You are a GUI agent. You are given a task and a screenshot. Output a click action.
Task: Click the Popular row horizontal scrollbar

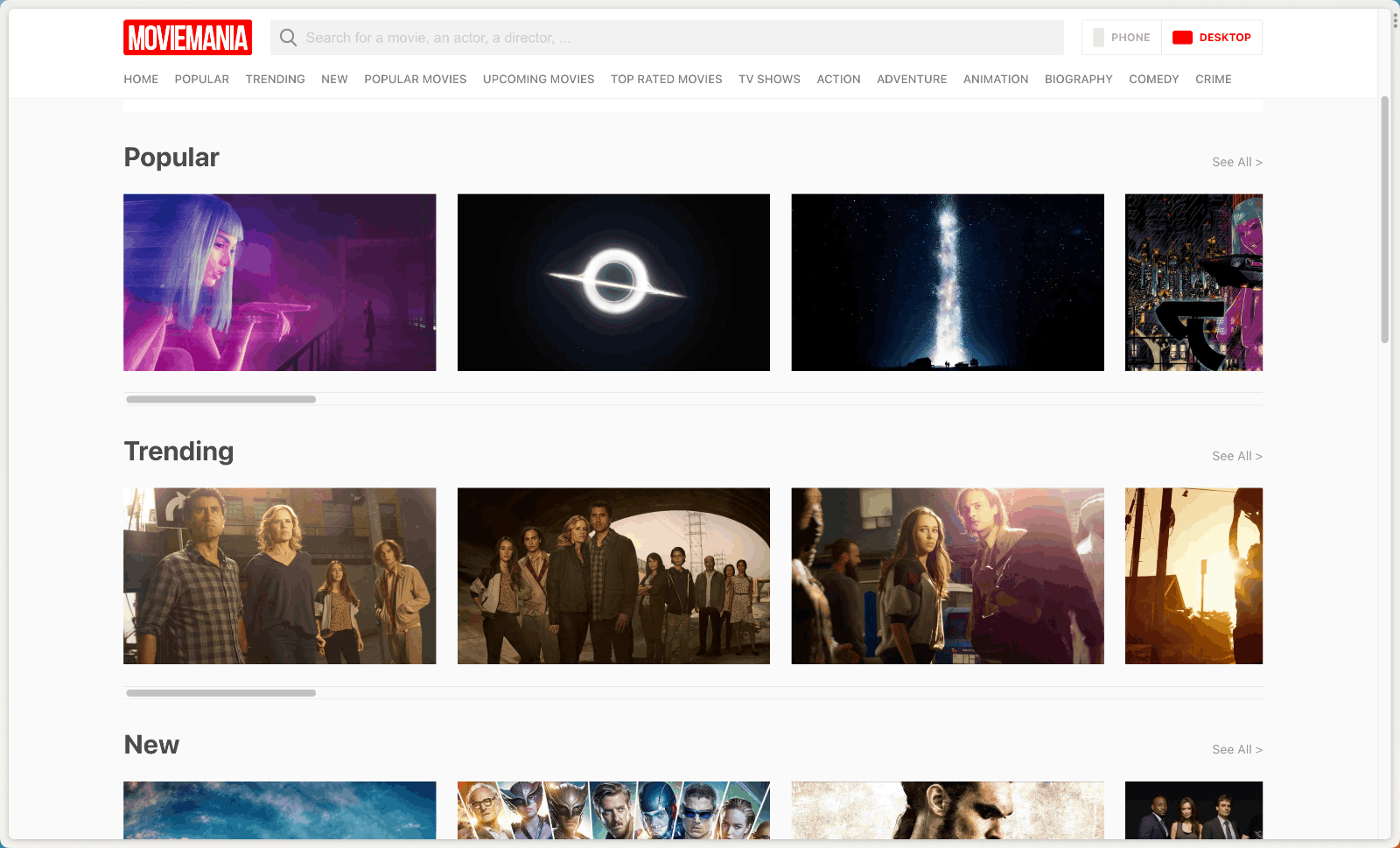[x=220, y=399]
